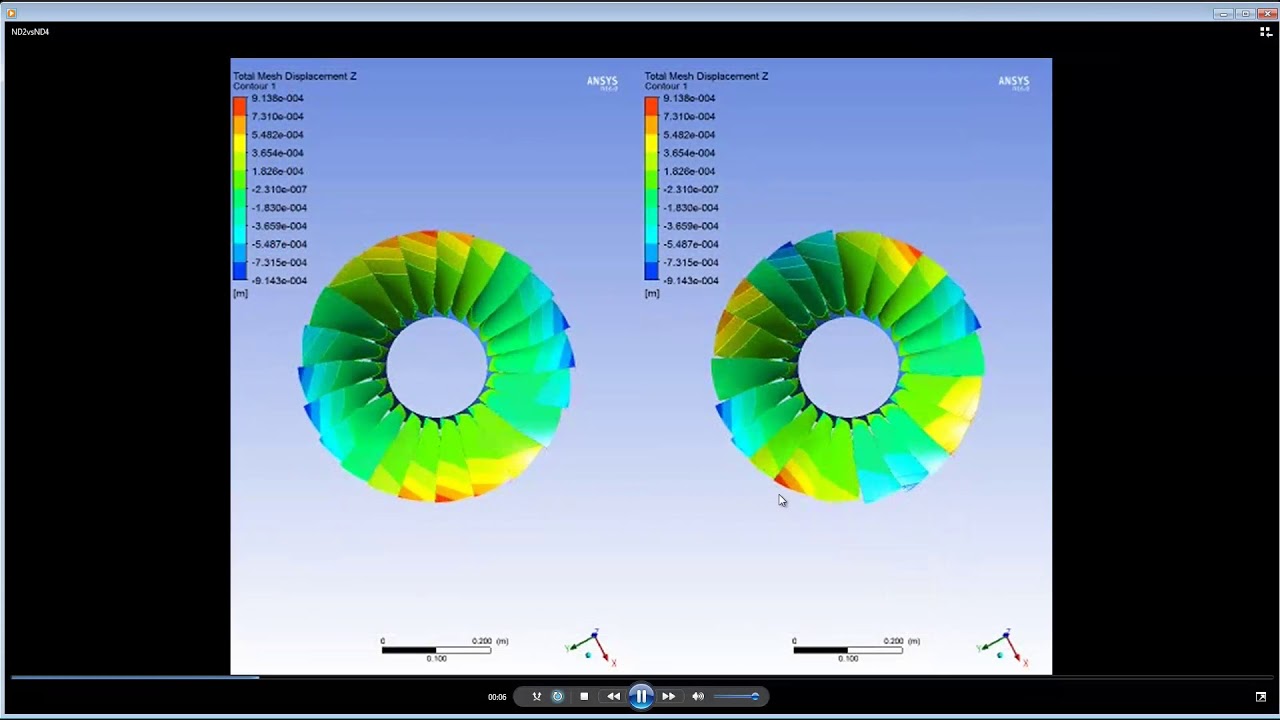The width and height of the screenshot is (1280, 720).
Task: Click left legend value 9.138e-004
Action: [x=277, y=98]
